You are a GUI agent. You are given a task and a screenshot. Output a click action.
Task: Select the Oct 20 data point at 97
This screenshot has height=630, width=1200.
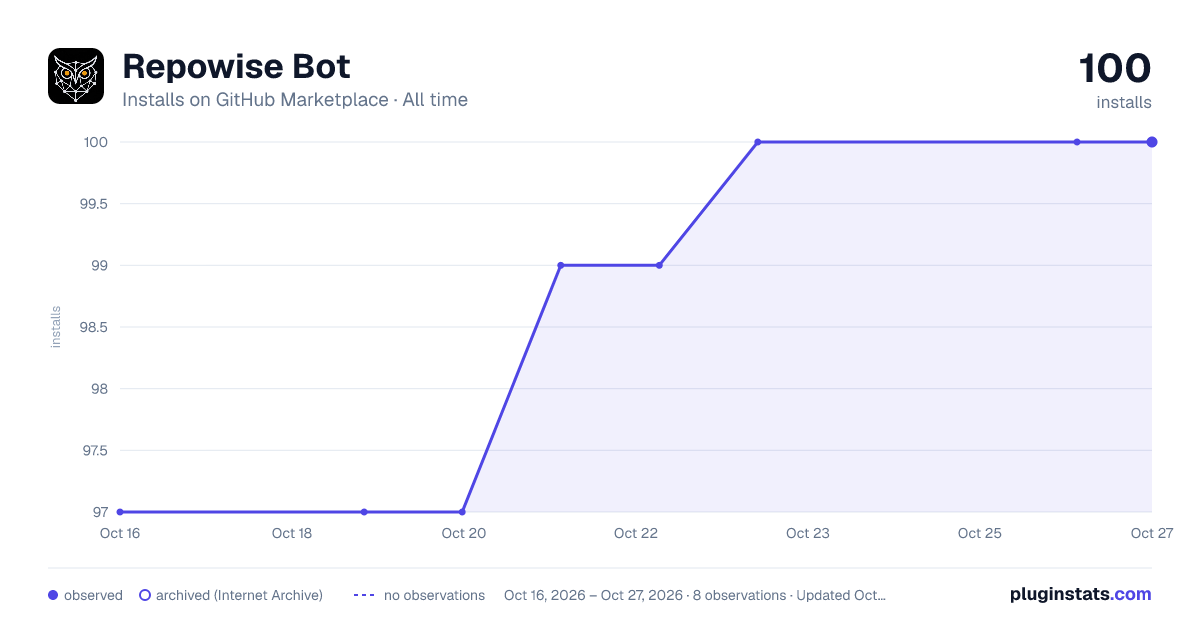pos(462,512)
